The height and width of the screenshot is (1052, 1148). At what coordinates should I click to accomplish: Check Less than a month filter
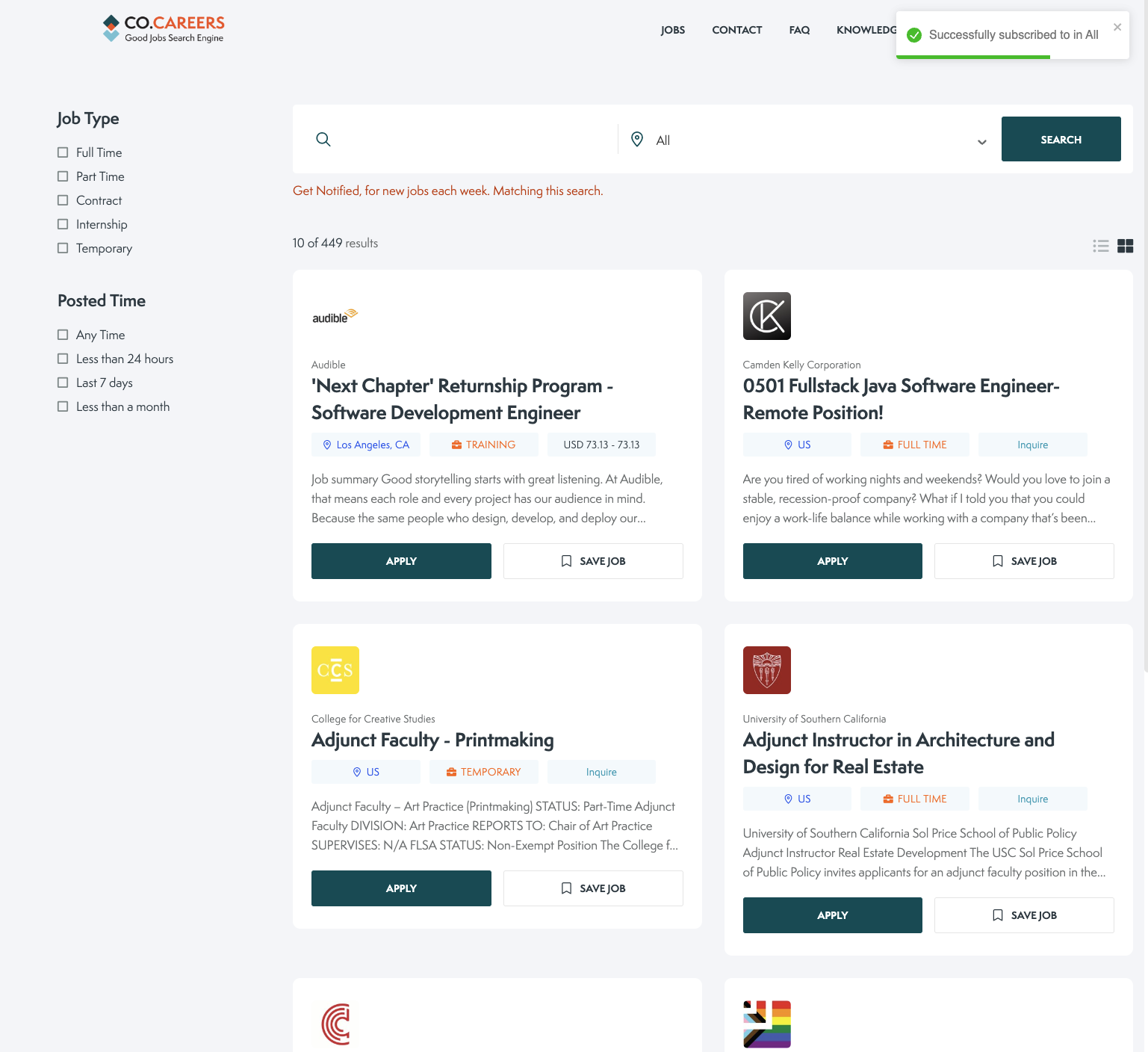point(63,406)
